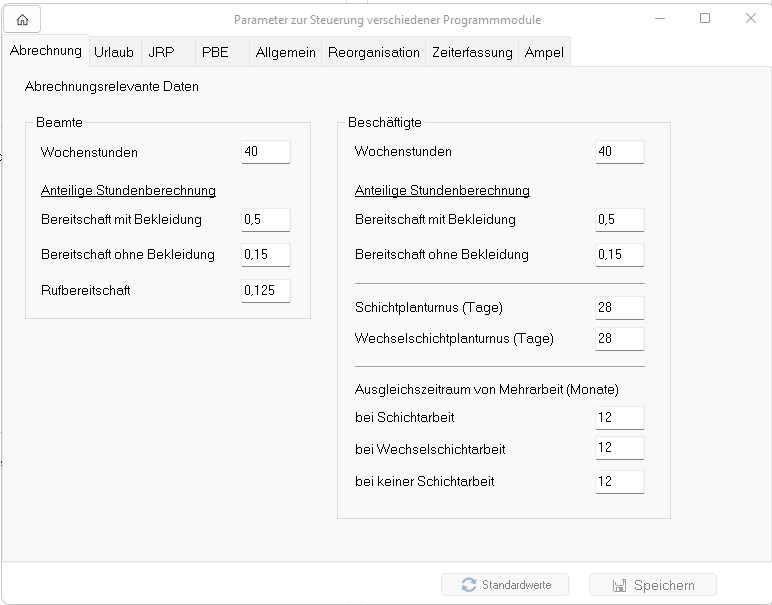
Task: Click the bei Wechselschichtarbeit label
Action: point(430,449)
